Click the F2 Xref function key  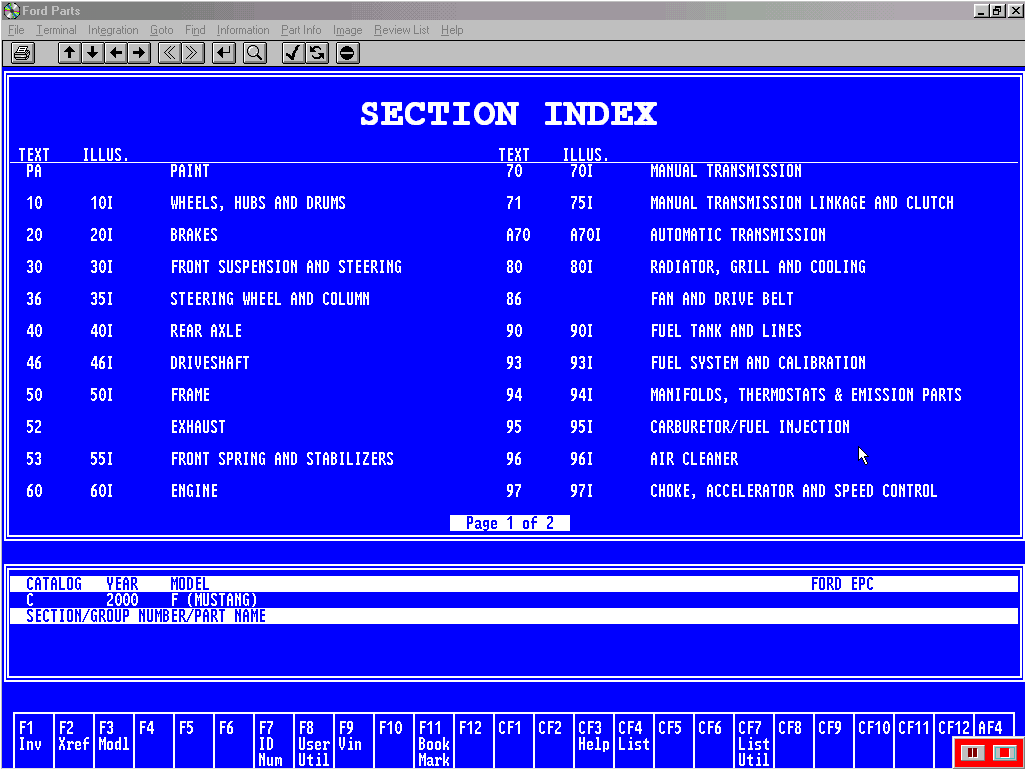74,740
